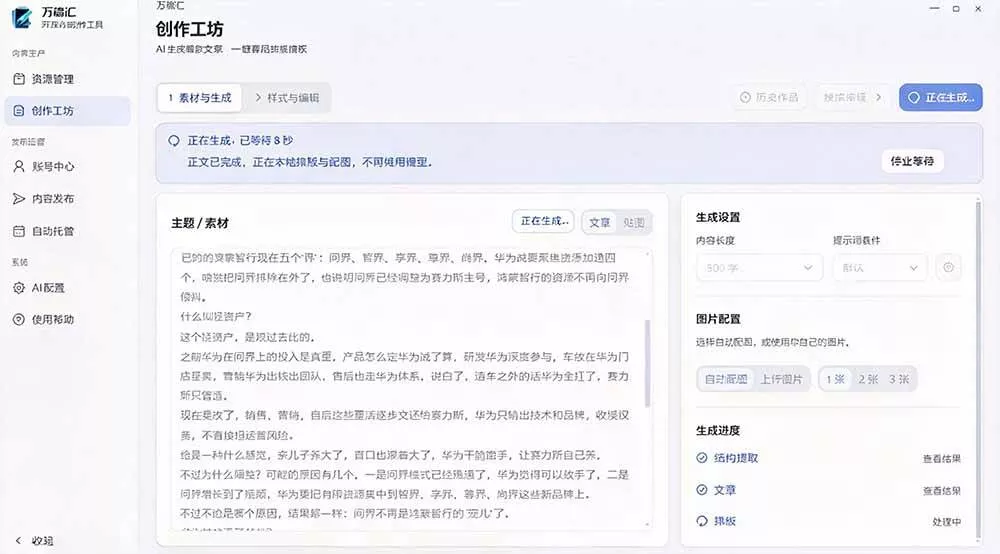Click the status spinner icon in the banner

pyautogui.click(x=173, y=141)
